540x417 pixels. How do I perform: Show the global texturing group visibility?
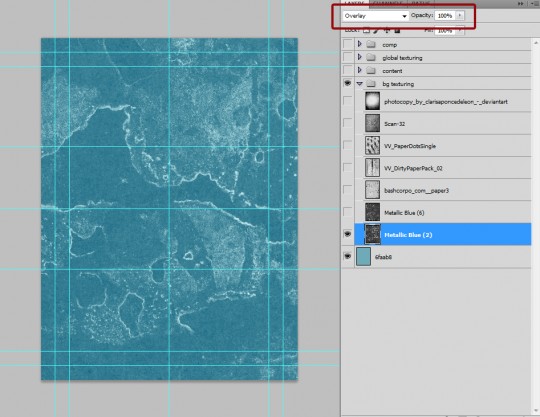pos(348,57)
